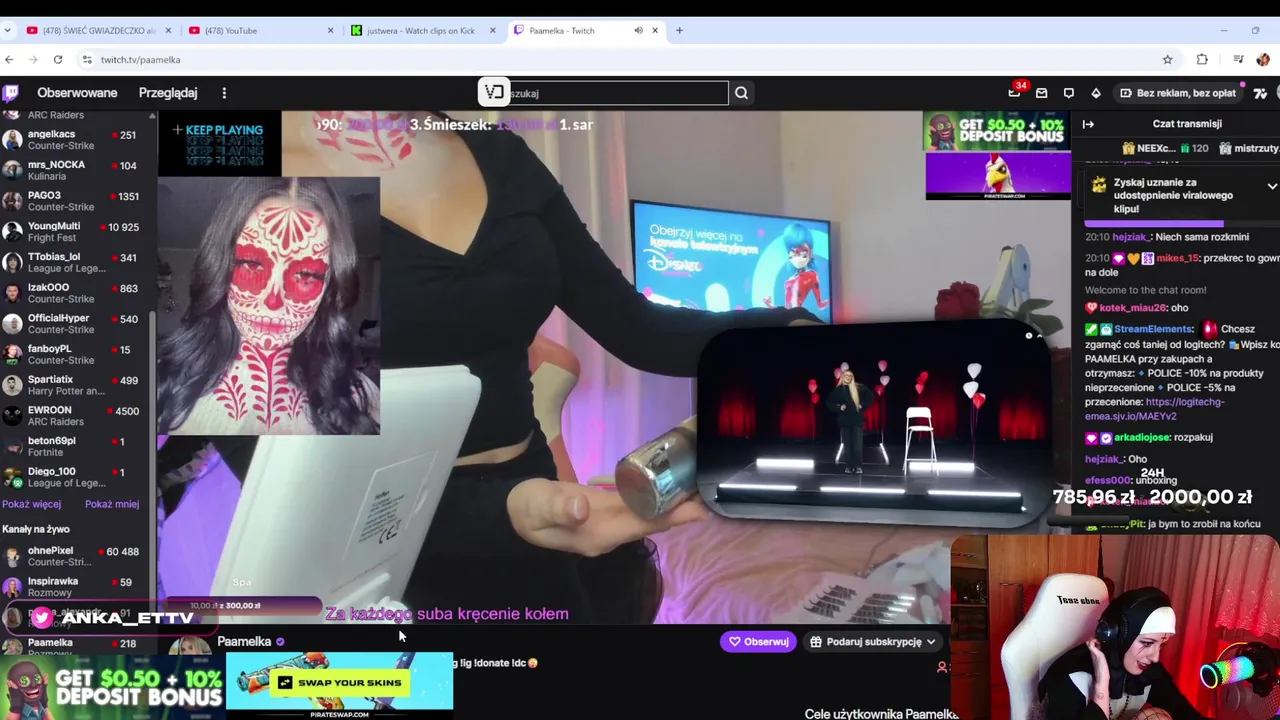The image size is (1280, 720).
Task: Open the site info icon in address bar
Action: [87, 60]
